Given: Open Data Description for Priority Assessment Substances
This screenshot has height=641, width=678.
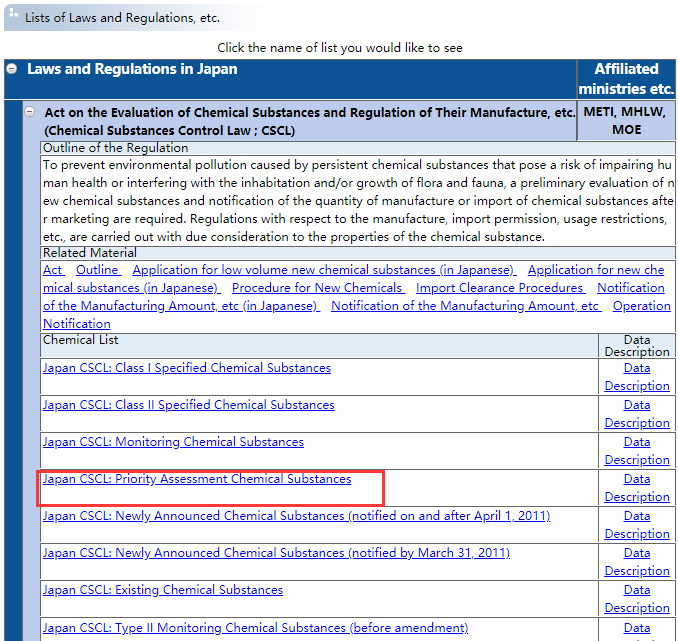Looking at the screenshot, I should [637, 488].
